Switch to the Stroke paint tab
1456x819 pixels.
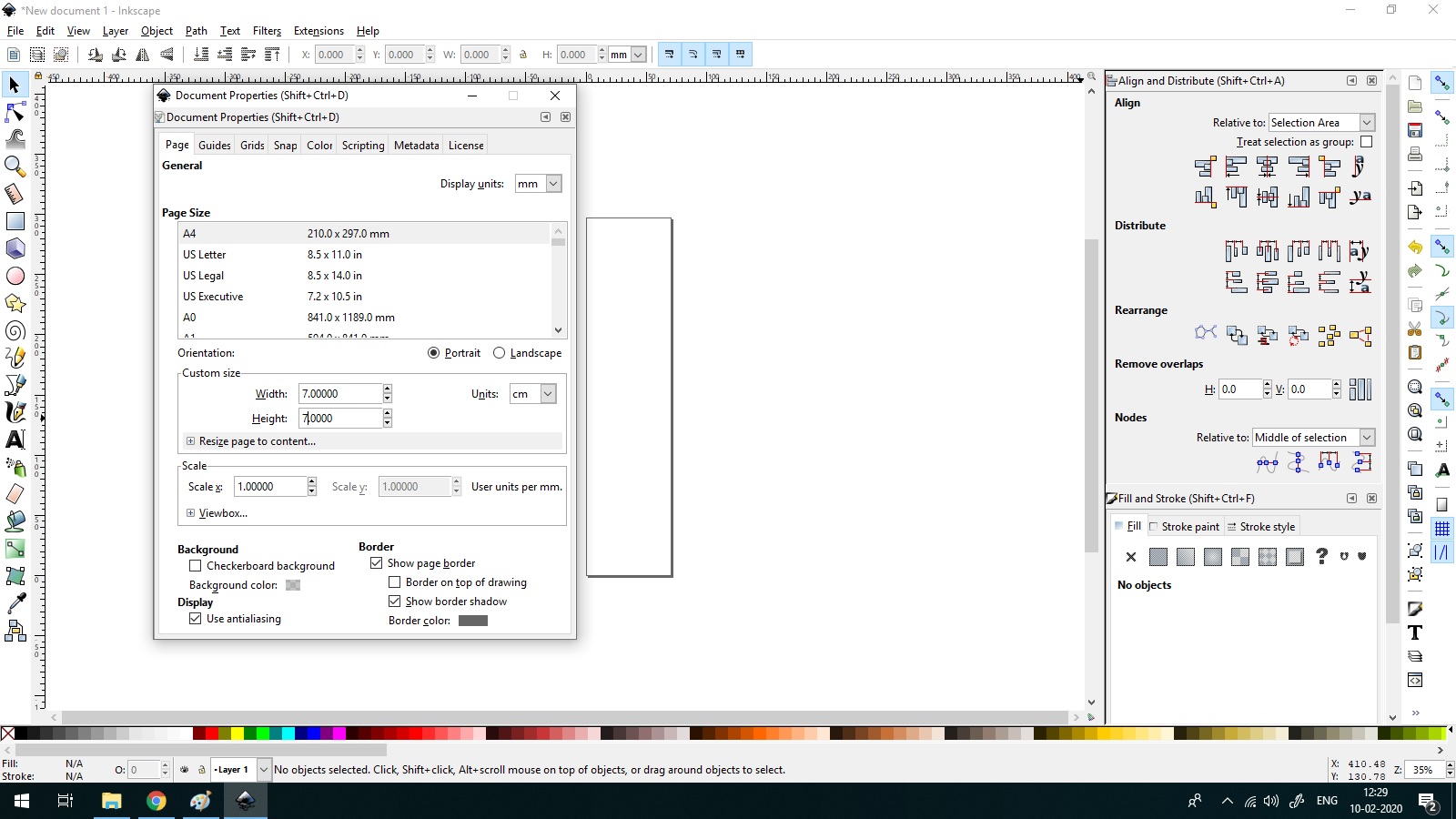pyautogui.click(x=1184, y=527)
